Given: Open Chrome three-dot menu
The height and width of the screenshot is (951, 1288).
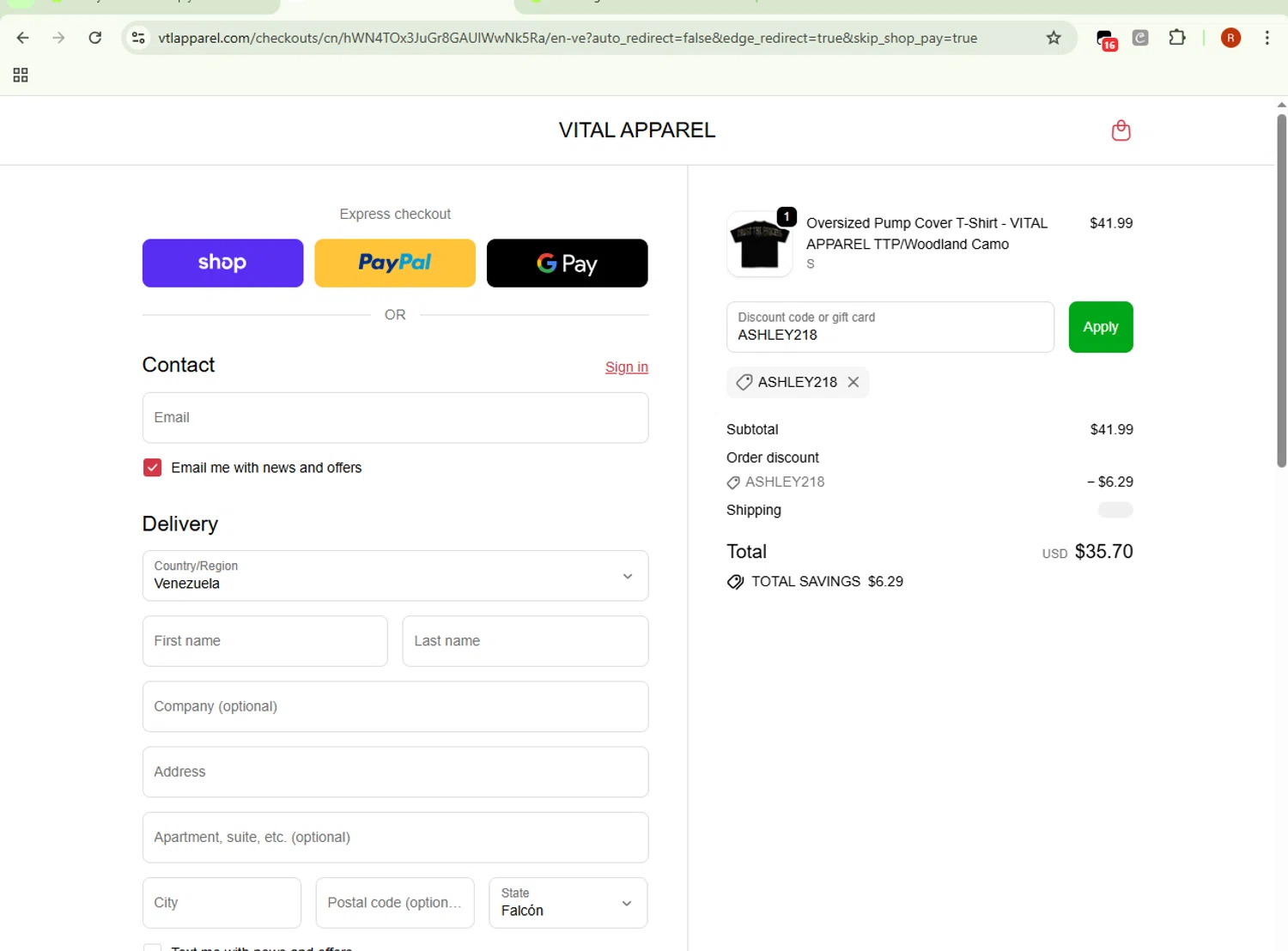Looking at the screenshot, I should tap(1267, 38).
